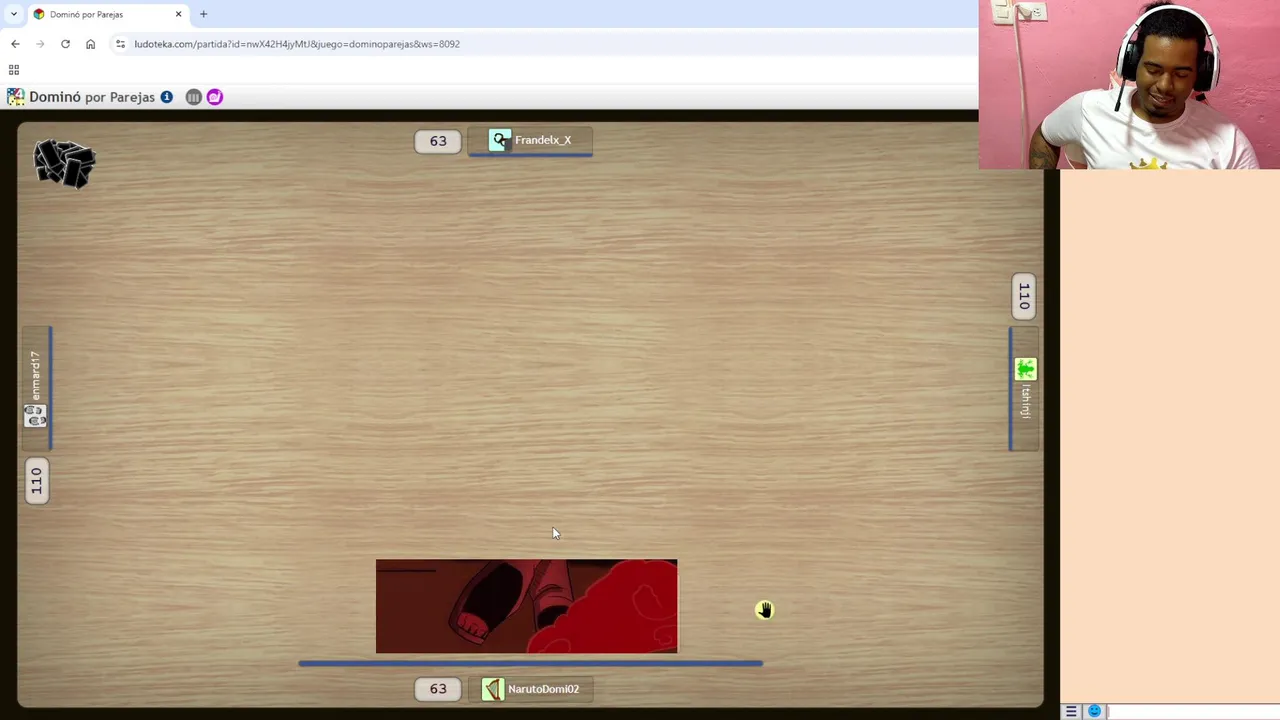Click NarutoDomi02 player avatar
Image resolution: width=1280 pixels, height=720 pixels.
coord(493,689)
